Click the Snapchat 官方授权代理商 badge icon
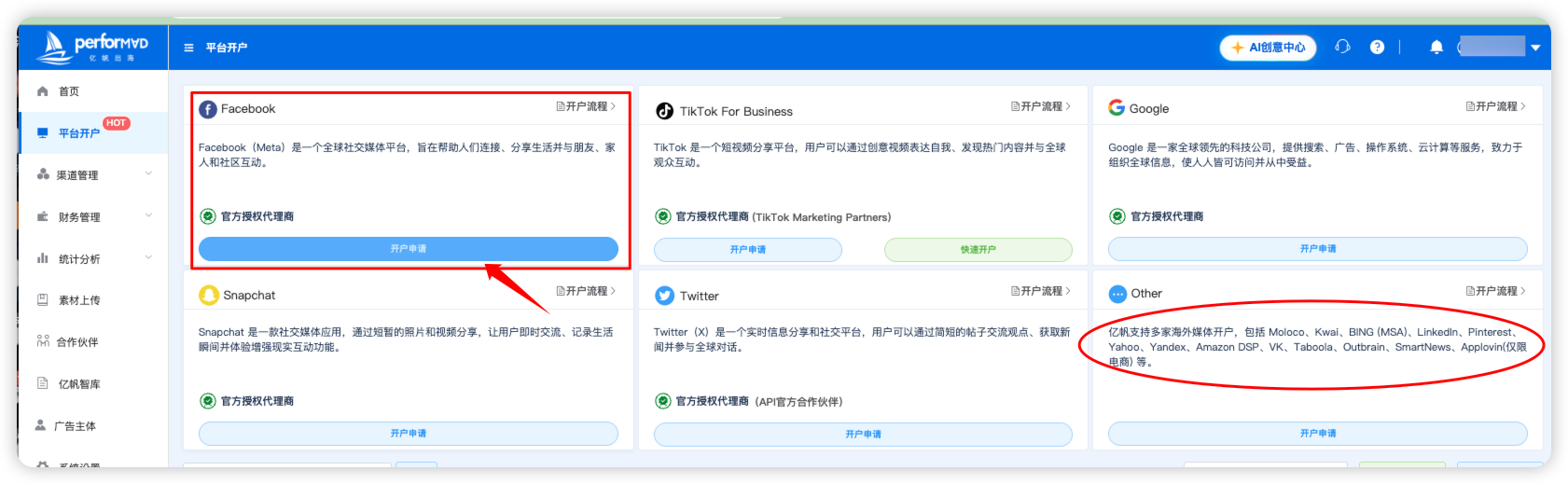 208,401
